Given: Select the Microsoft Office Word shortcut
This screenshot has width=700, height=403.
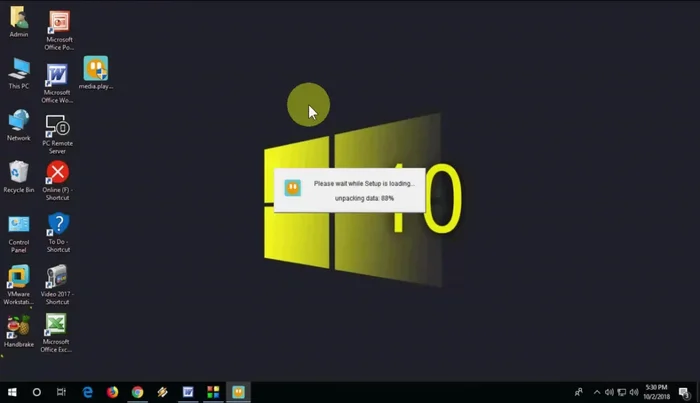Looking at the screenshot, I should tap(57, 83).
